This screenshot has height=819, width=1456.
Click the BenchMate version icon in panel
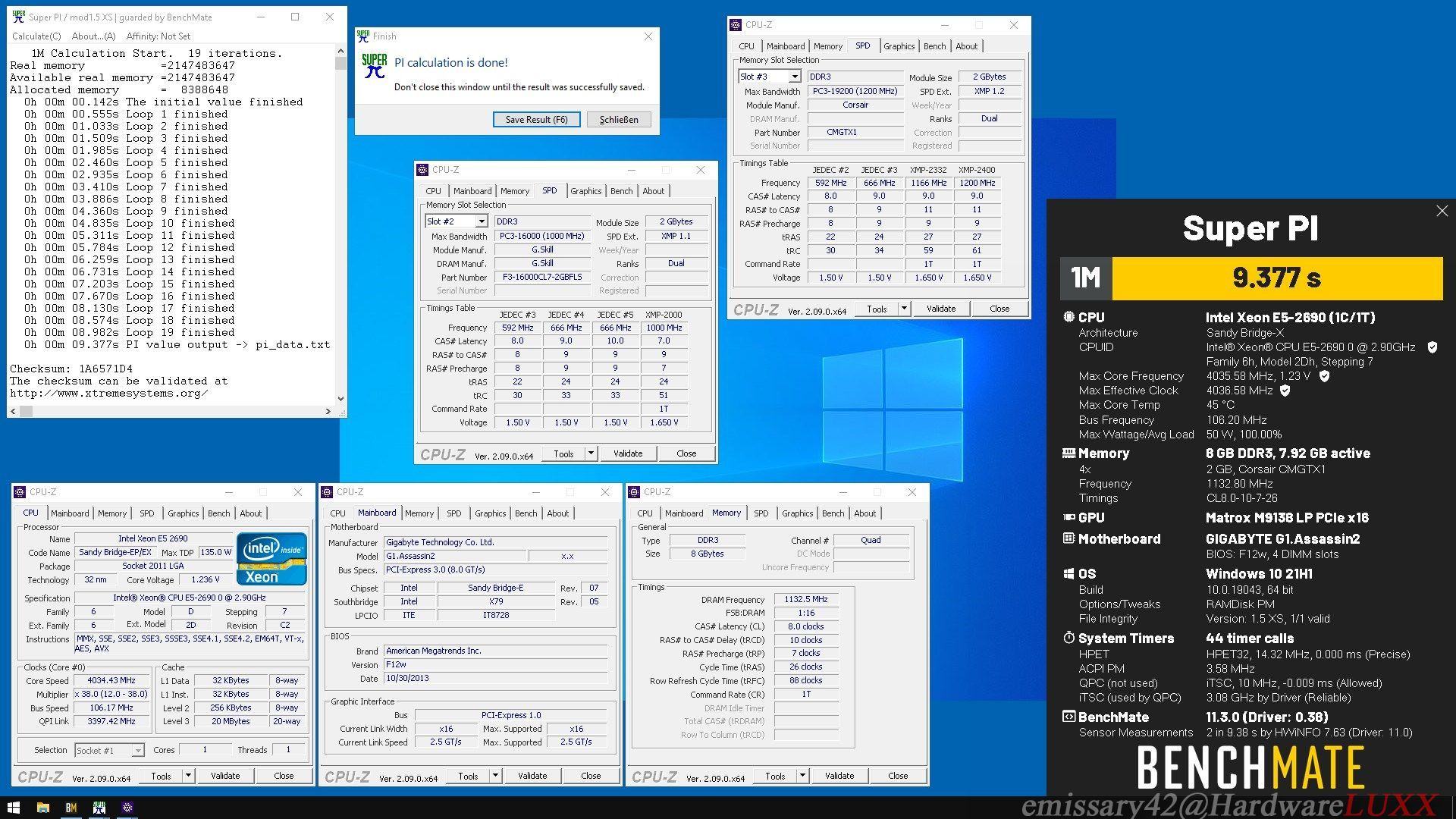coord(1068,717)
